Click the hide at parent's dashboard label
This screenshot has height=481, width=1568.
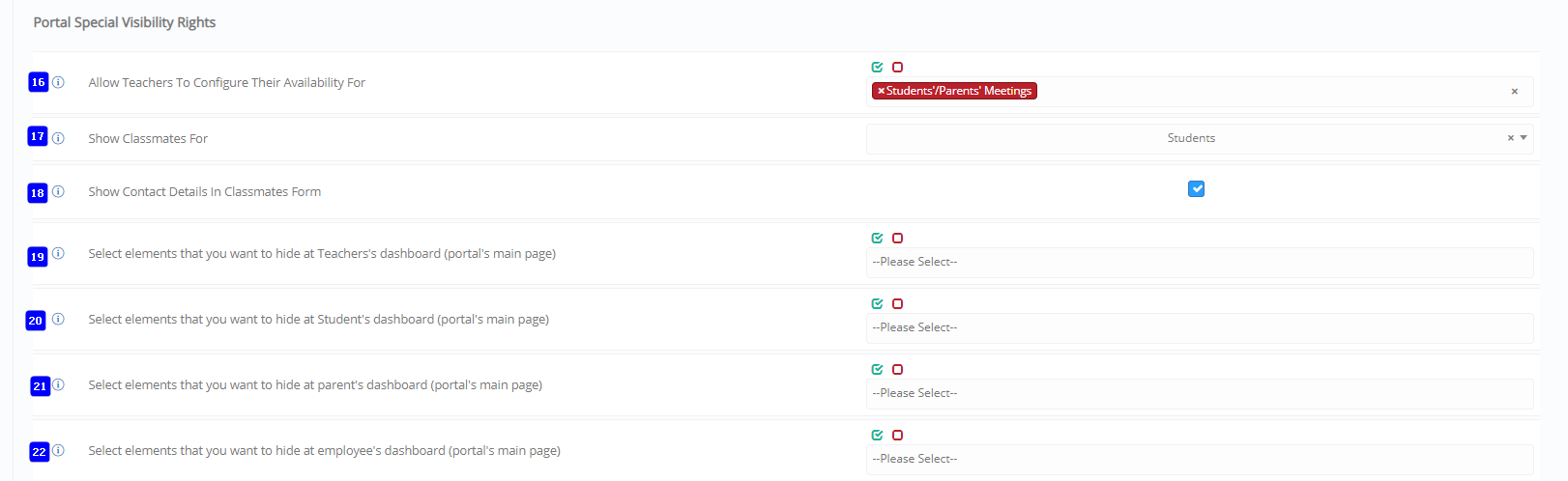click(x=315, y=384)
